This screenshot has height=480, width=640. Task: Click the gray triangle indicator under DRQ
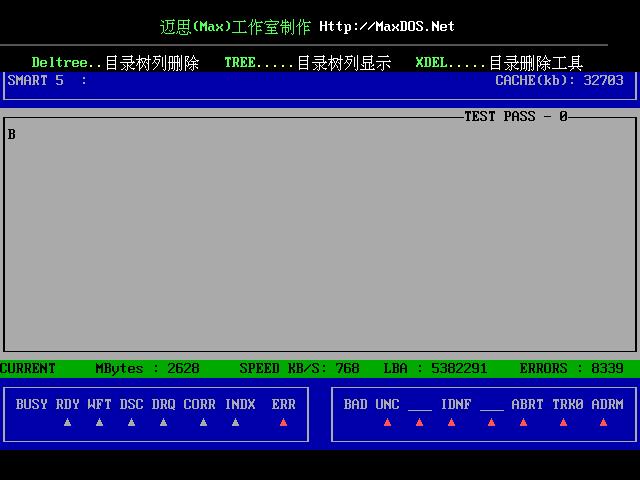coord(164,422)
